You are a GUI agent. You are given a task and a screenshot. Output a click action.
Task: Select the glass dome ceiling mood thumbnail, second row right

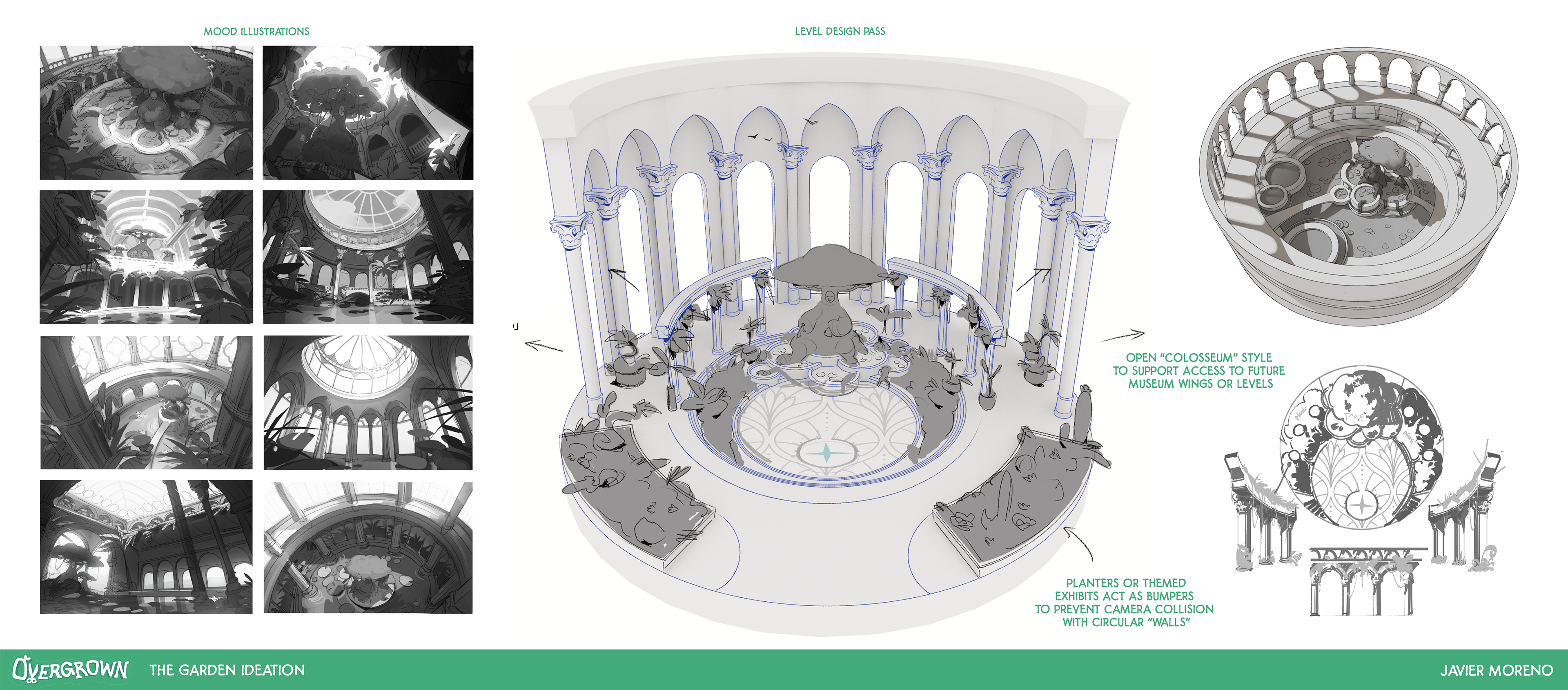(x=367, y=257)
